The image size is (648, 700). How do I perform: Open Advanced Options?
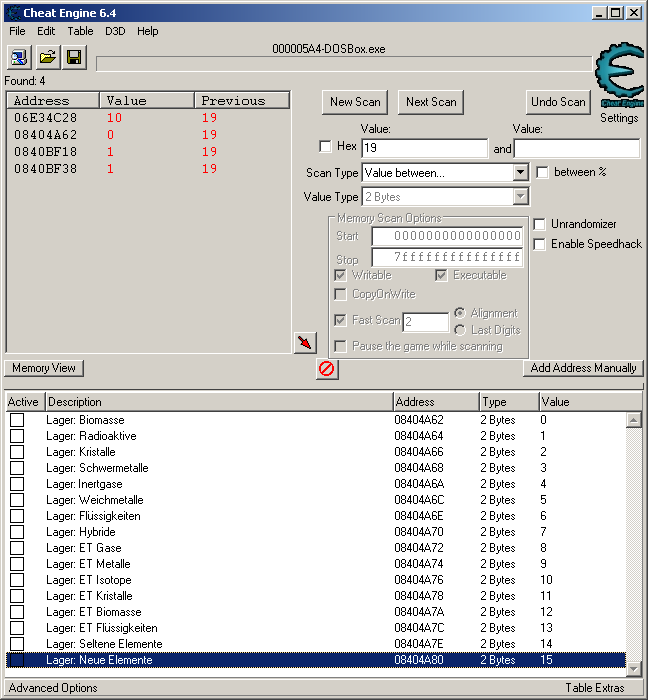pos(53,688)
